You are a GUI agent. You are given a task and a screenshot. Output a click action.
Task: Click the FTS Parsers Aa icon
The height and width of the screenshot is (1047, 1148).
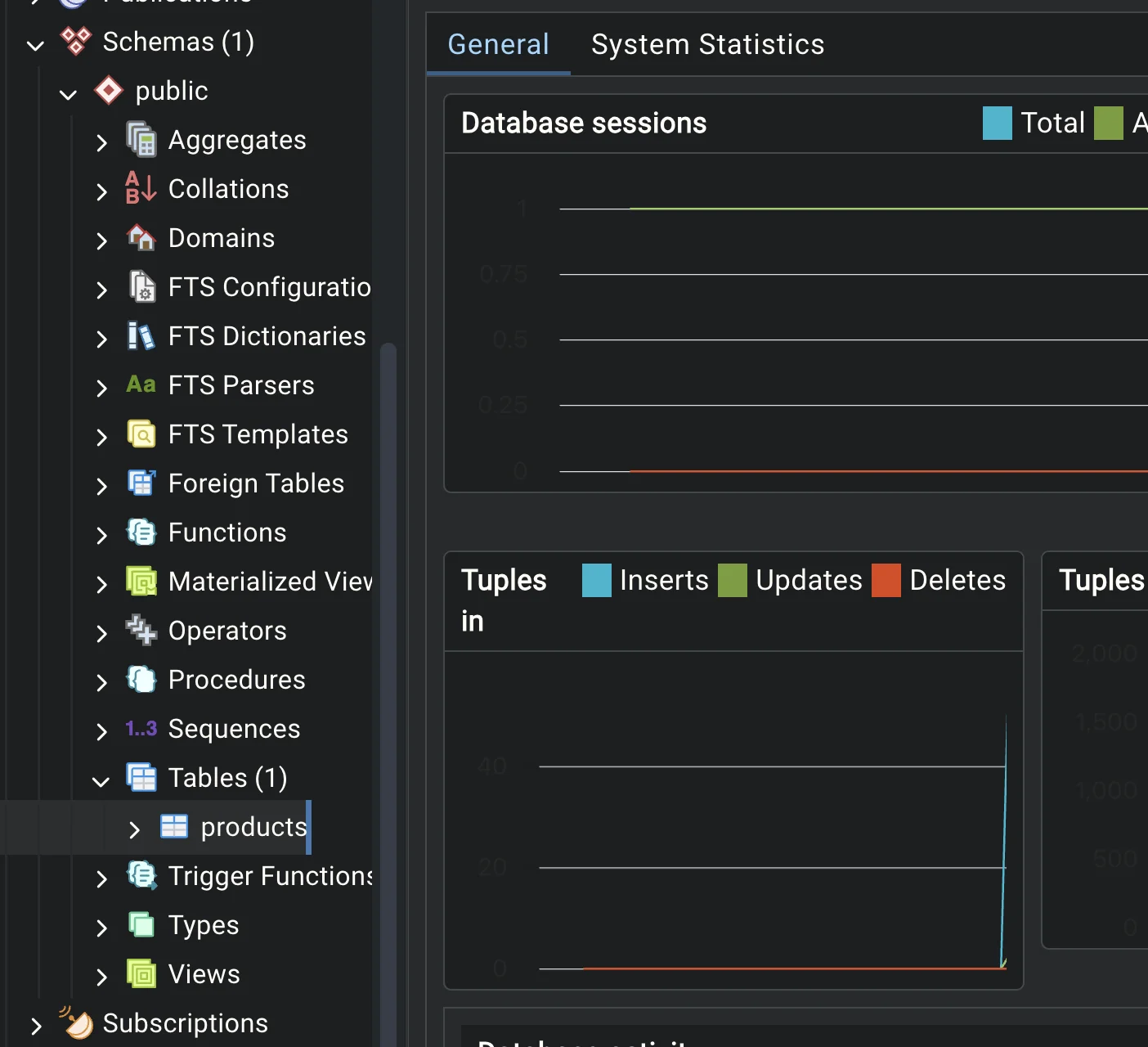(141, 384)
